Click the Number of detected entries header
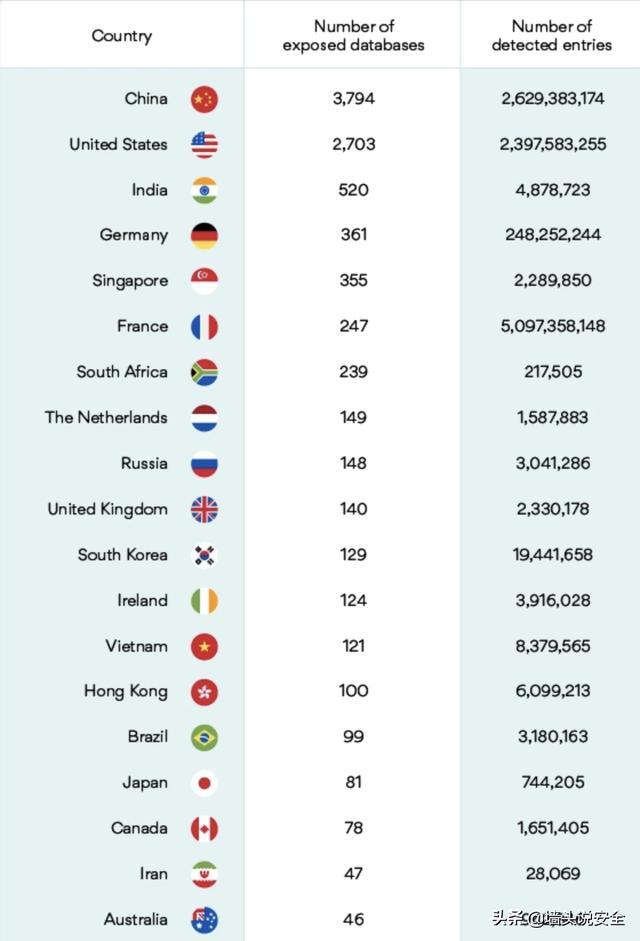Image resolution: width=640 pixels, height=941 pixels. [x=551, y=36]
